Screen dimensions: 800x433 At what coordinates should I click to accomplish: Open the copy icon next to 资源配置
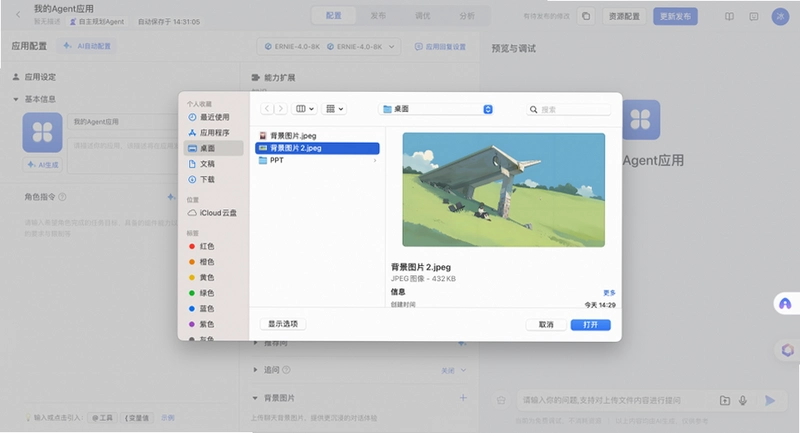tap(586, 16)
